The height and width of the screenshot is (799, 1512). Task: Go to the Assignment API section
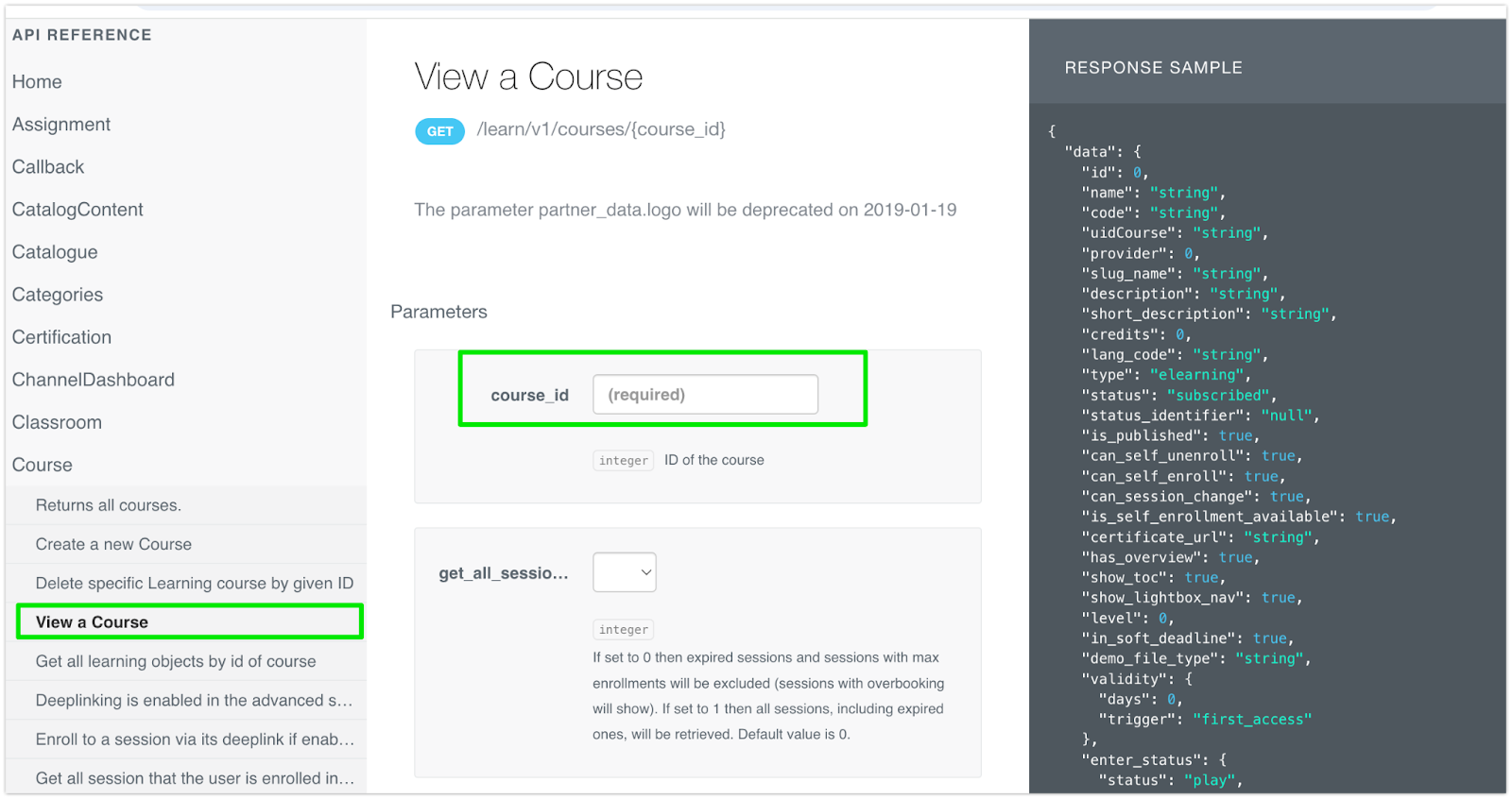pyautogui.click(x=61, y=125)
